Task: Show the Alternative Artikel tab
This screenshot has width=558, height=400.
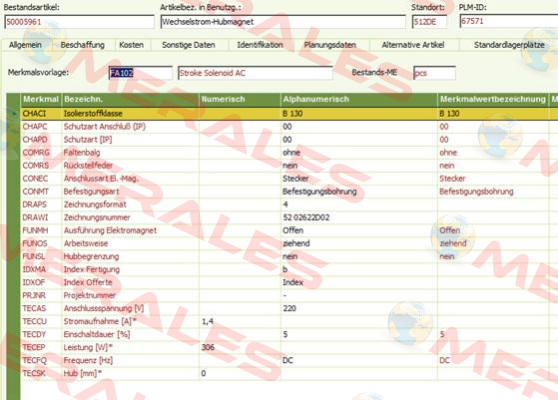Action: tap(413, 45)
